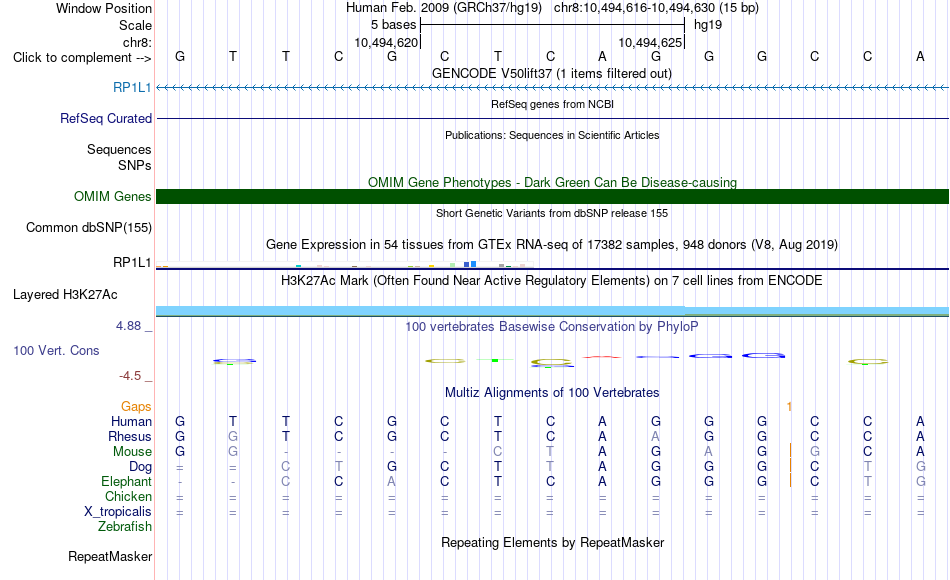Click the Common dbSNP(155) track label
The width and height of the screenshot is (950, 580).
click(x=89, y=228)
